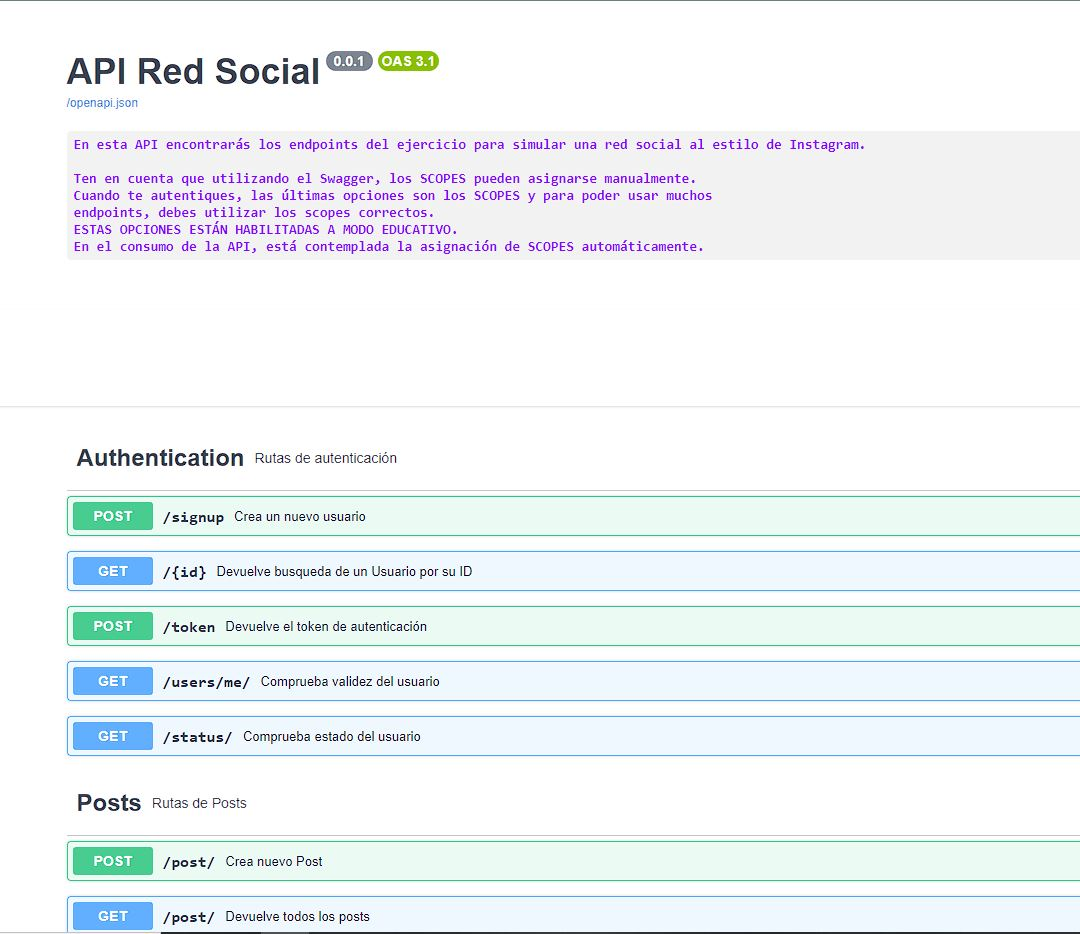
Task: Click 'ESTAS OPCIONES ESTÁN HABILITADAS' description line
Action: 266,229
